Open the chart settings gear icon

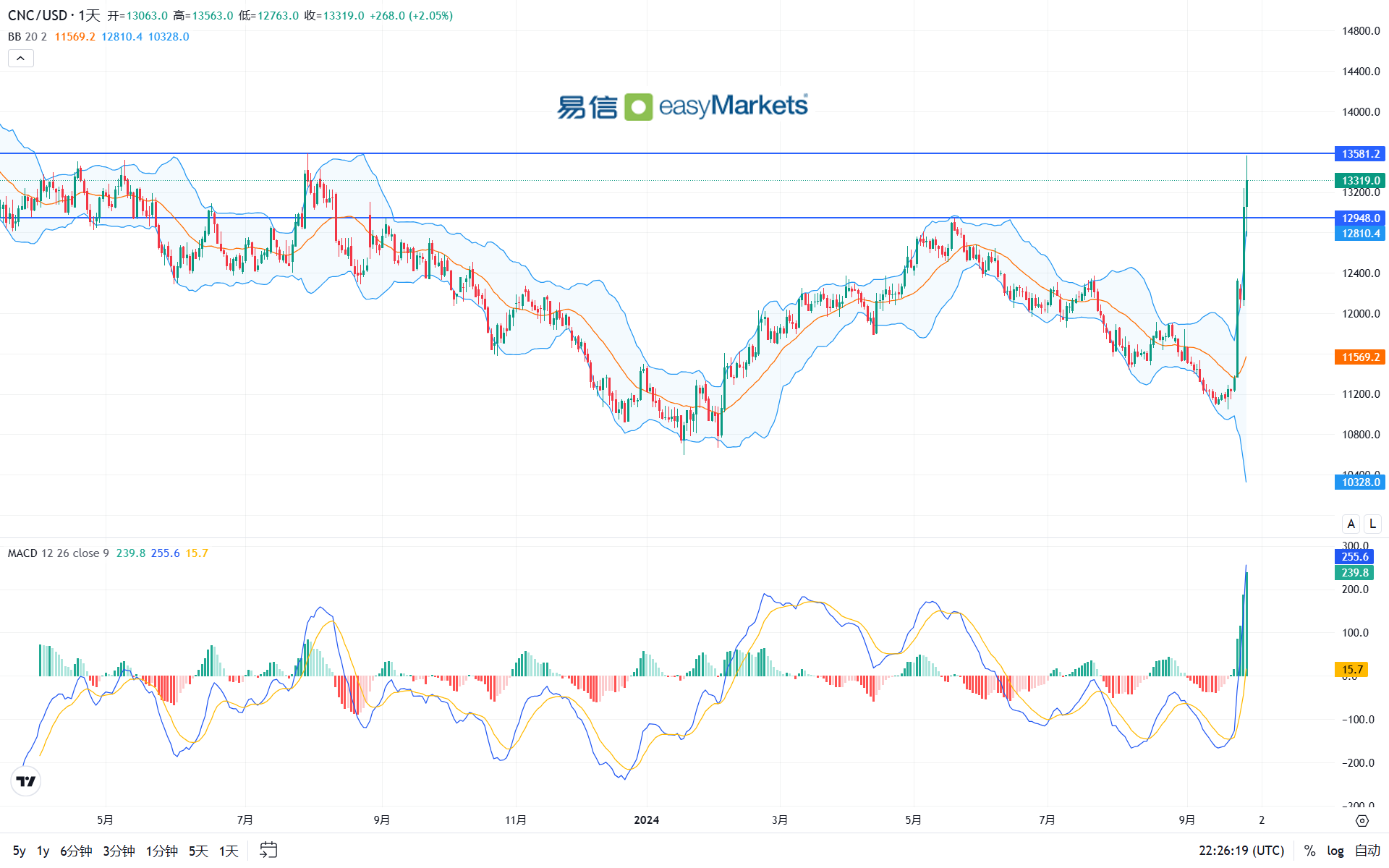1362,820
